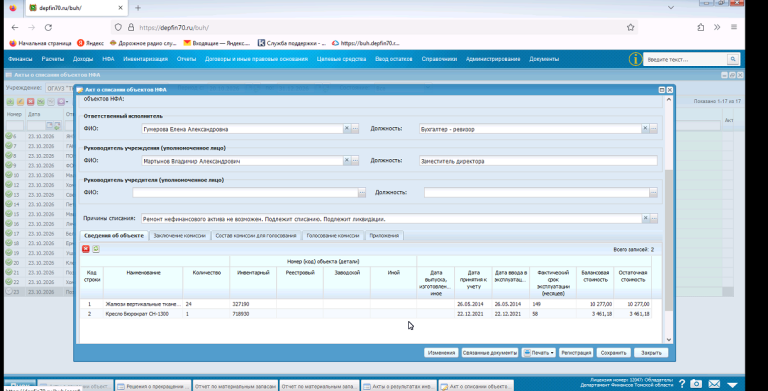Open lookup for Мартынов Владимир Александрович field
Screen dimensions: 768x391
(x=355, y=160)
